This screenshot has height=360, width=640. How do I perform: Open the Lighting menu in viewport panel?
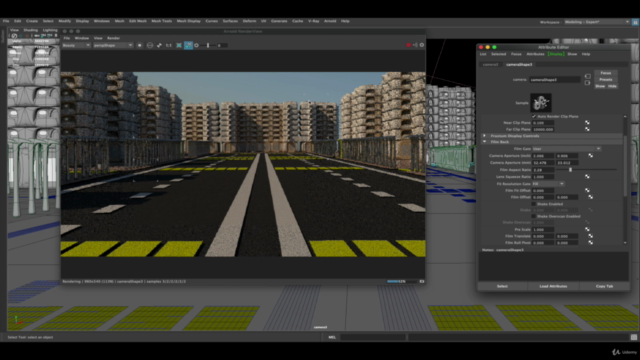[50, 30]
